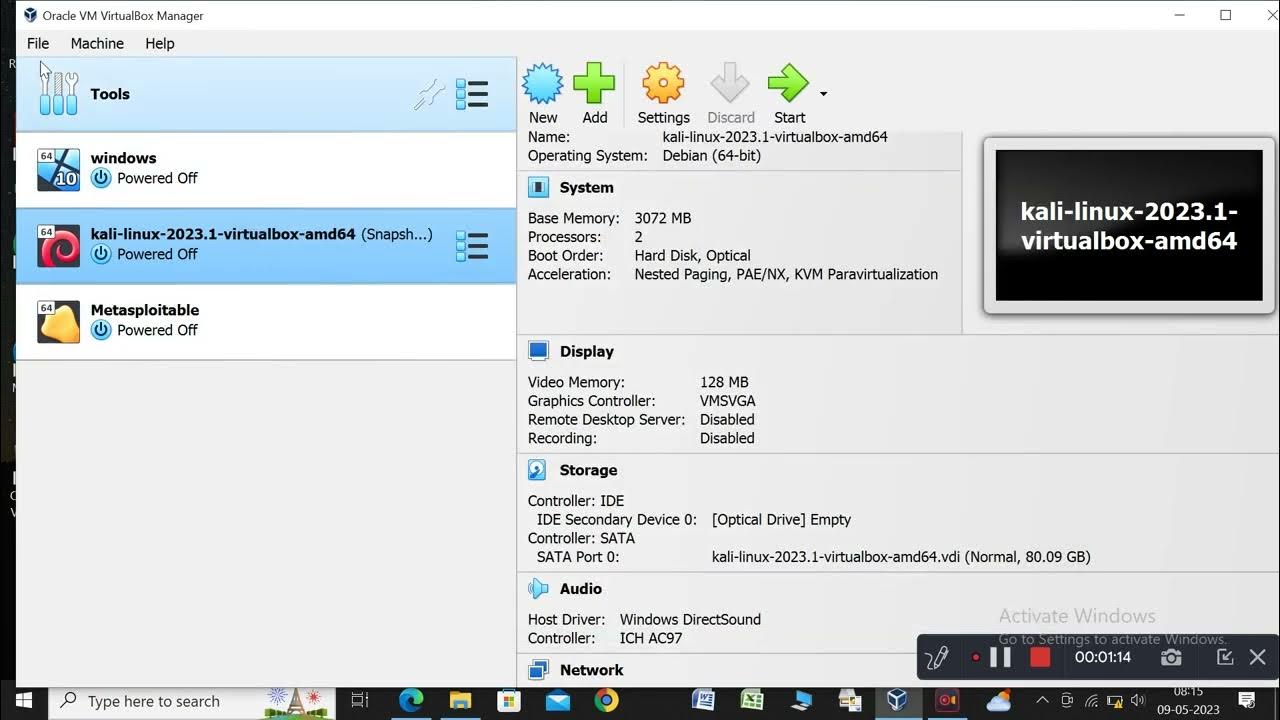Close the recorder toolbar
The height and width of the screenshot is (720, 1280).
[x=1258, y=657]
